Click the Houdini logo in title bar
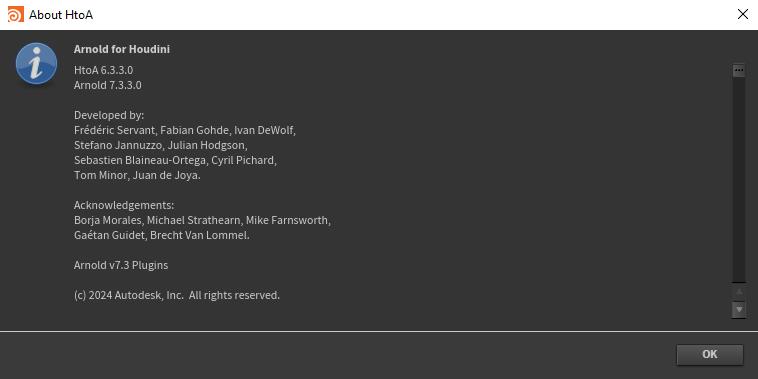The image size is (758, 379). (x=15, y=15)
